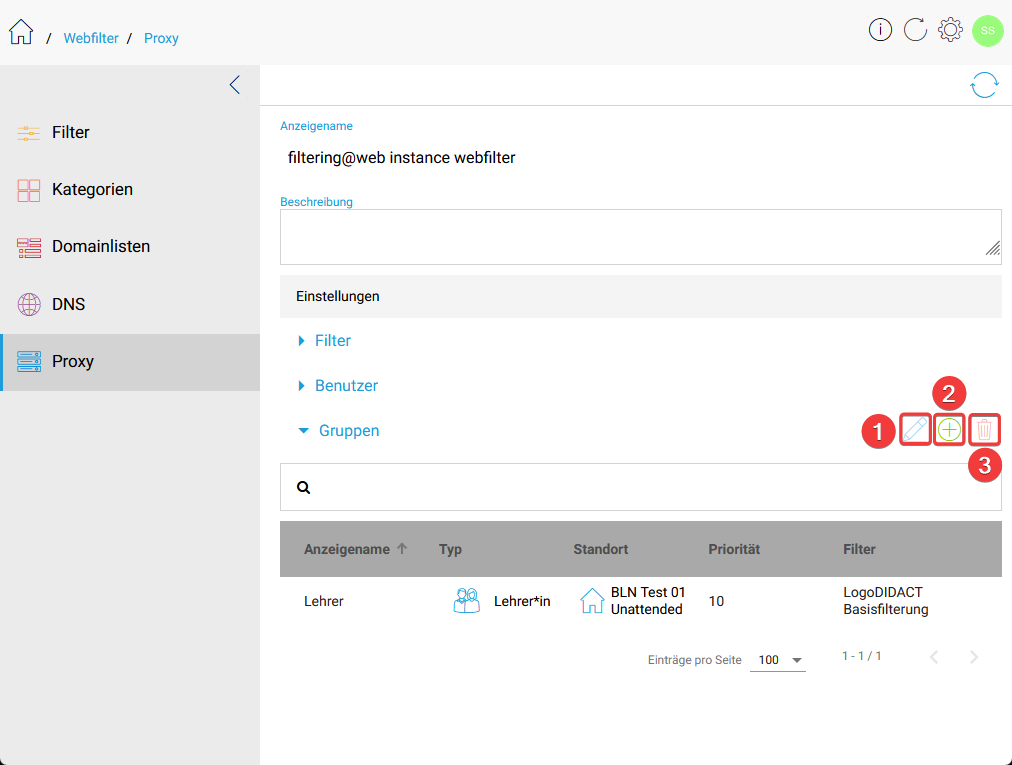
Task: Click the Lehrer*in type text
Action: coord(522,601)
